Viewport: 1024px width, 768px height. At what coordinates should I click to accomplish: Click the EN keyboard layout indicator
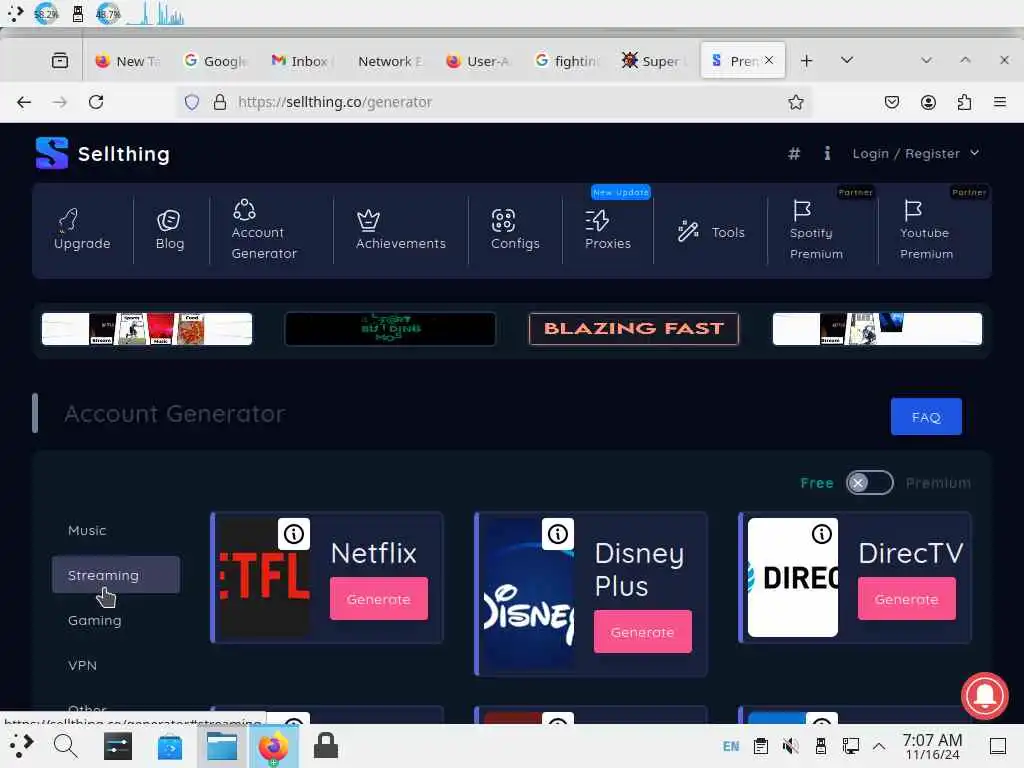click(x=731, y=746)
